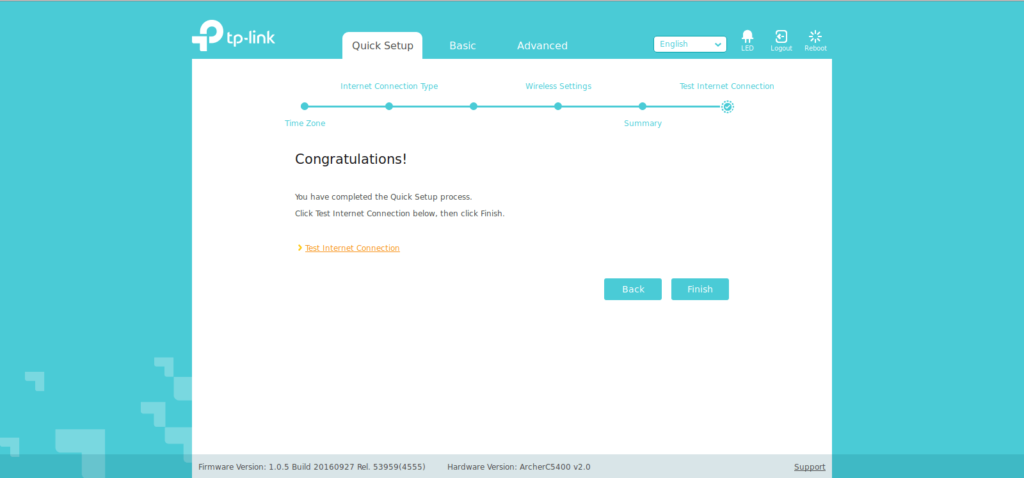Screen dimensions: 1024x478
Task: Click the yellow chevron before Test Internet Connection
Action: (299, 248)
